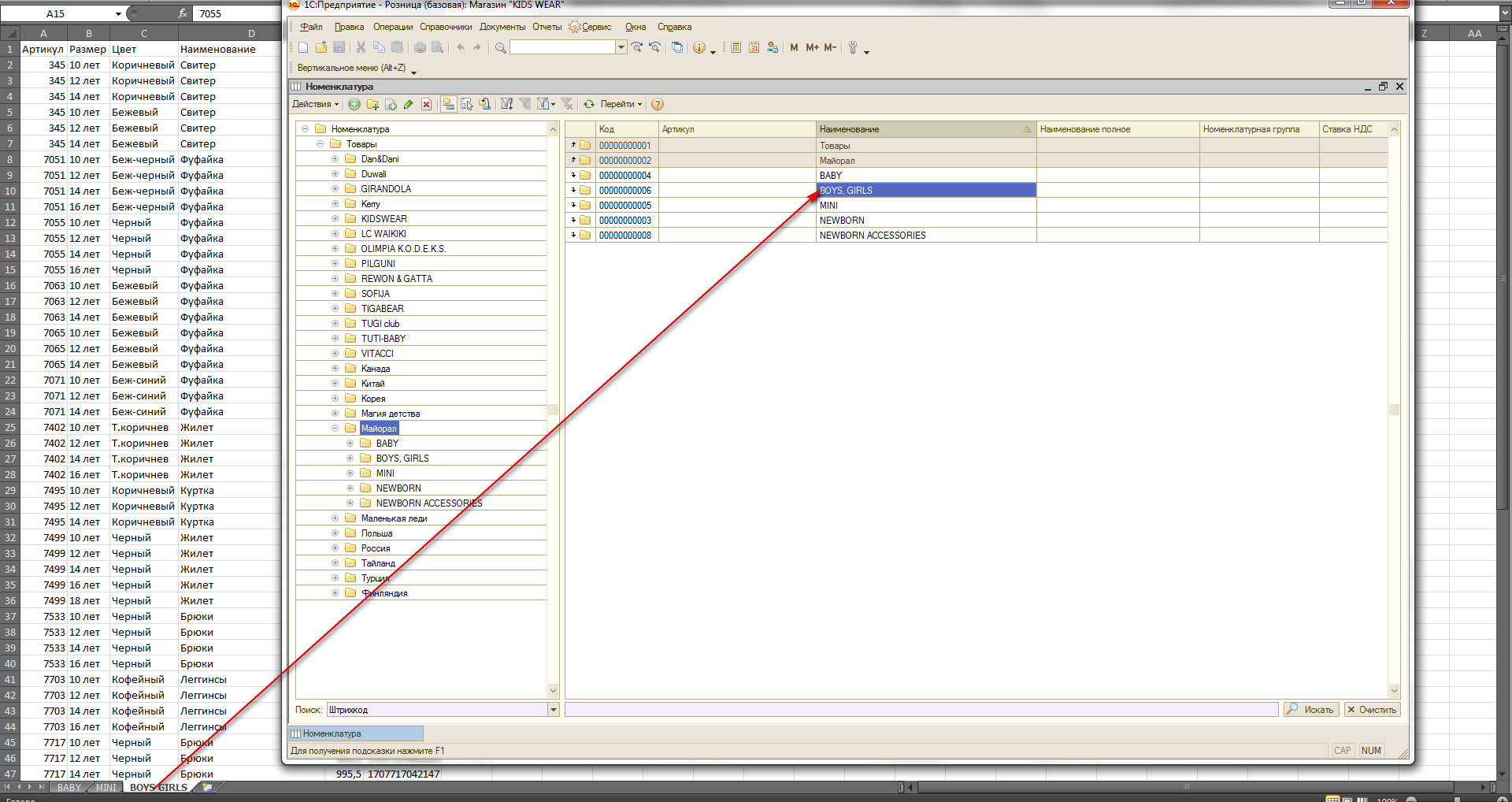
Task: Click the Искать button
Action: [1312, 710]
